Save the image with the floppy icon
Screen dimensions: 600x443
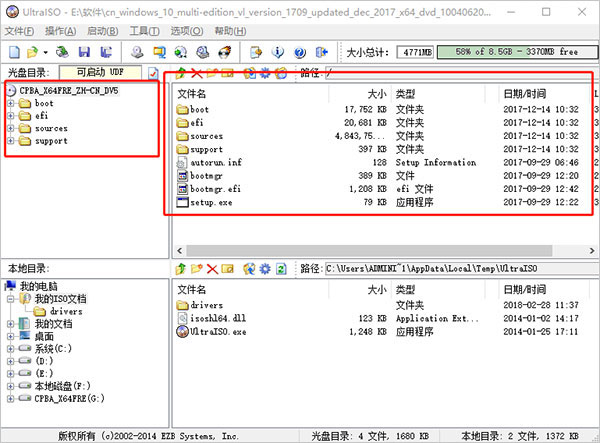click(x=84, y=52)
